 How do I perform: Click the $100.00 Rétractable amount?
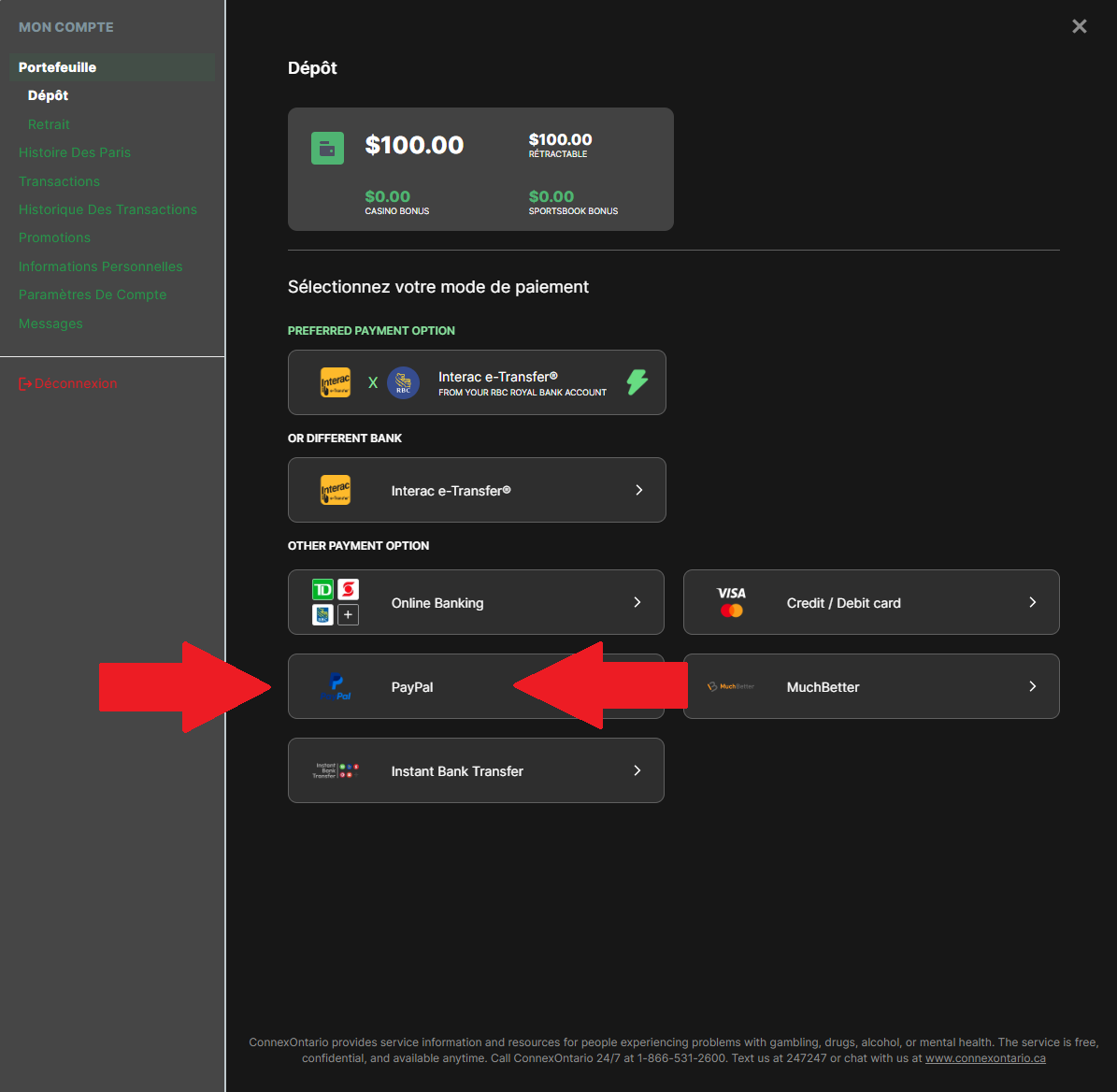tap(560, 139)
